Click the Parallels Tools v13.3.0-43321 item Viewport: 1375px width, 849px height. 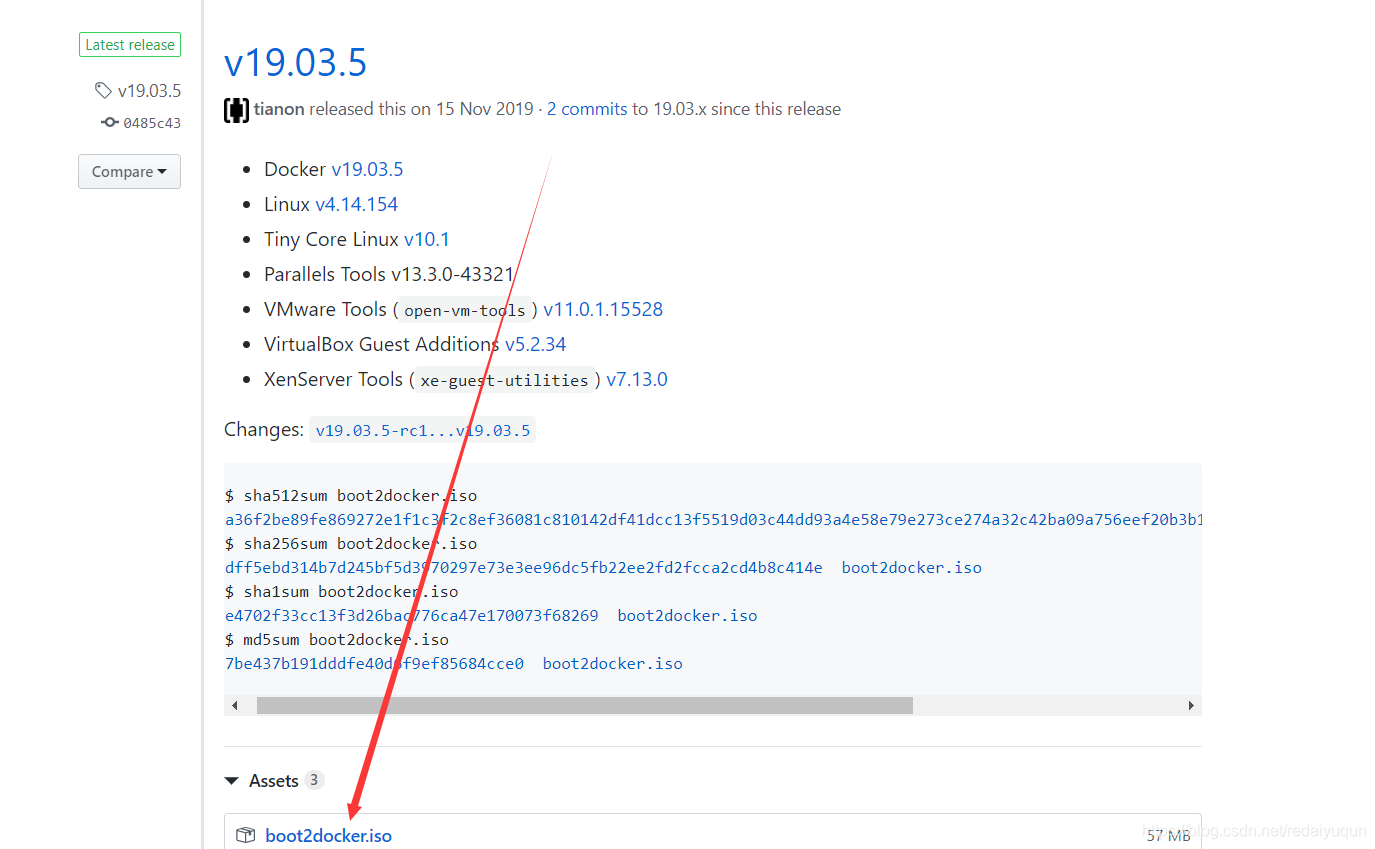coord(389,274)
